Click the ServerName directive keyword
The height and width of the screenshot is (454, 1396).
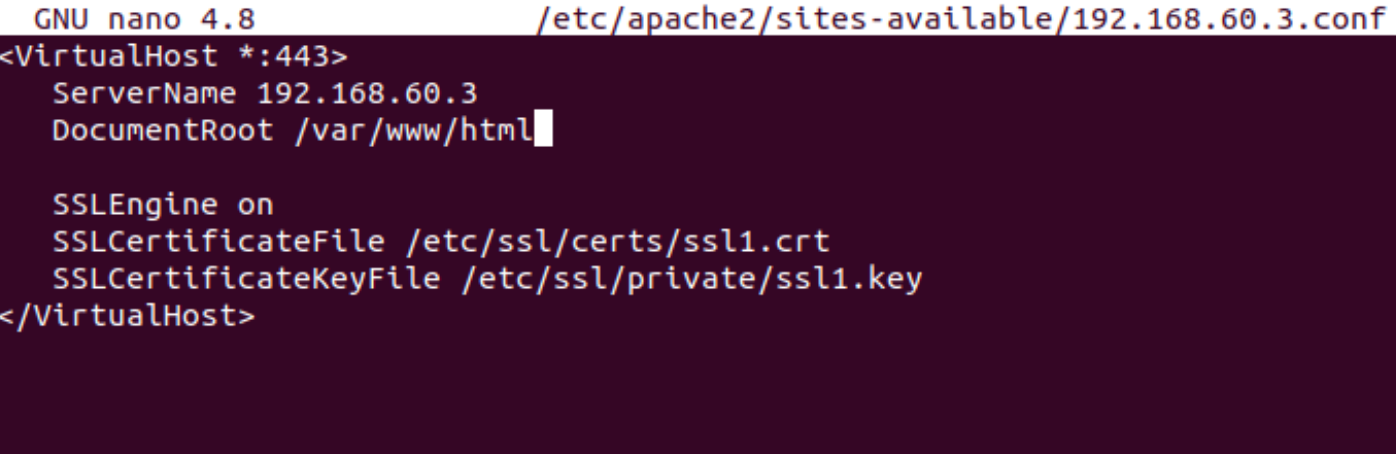(x=145, y=94)
